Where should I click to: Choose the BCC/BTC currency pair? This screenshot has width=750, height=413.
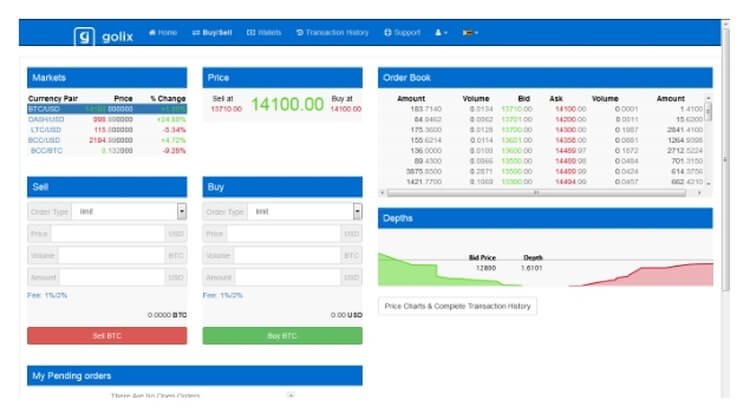click(44, 151)
